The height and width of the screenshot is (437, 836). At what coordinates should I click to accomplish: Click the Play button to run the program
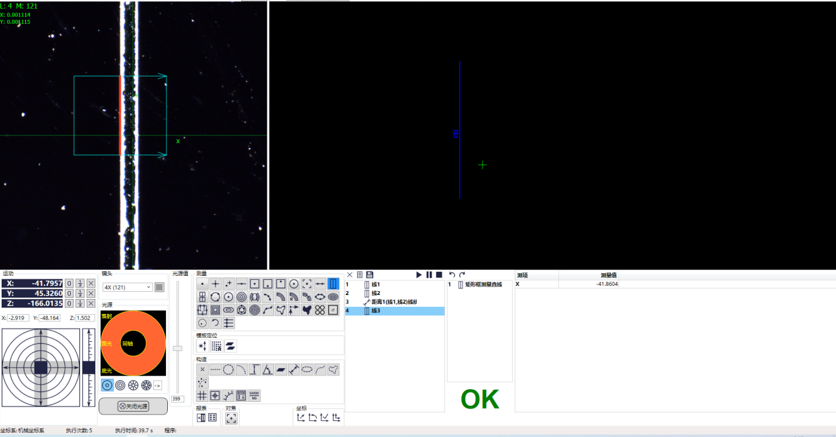[419, 275]
